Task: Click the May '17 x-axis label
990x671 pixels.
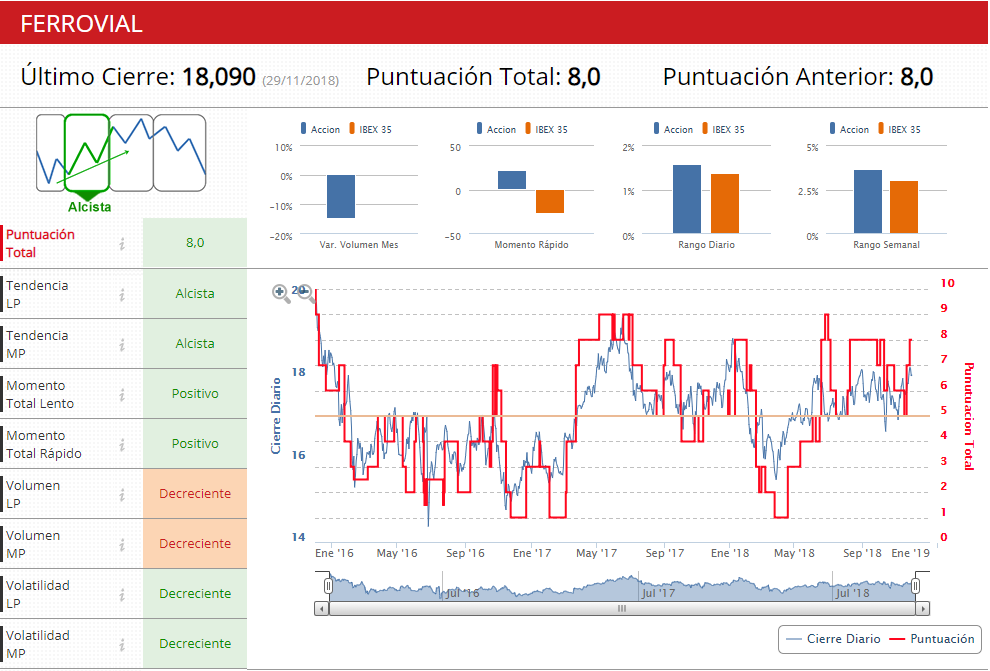Action: point(597,553)
